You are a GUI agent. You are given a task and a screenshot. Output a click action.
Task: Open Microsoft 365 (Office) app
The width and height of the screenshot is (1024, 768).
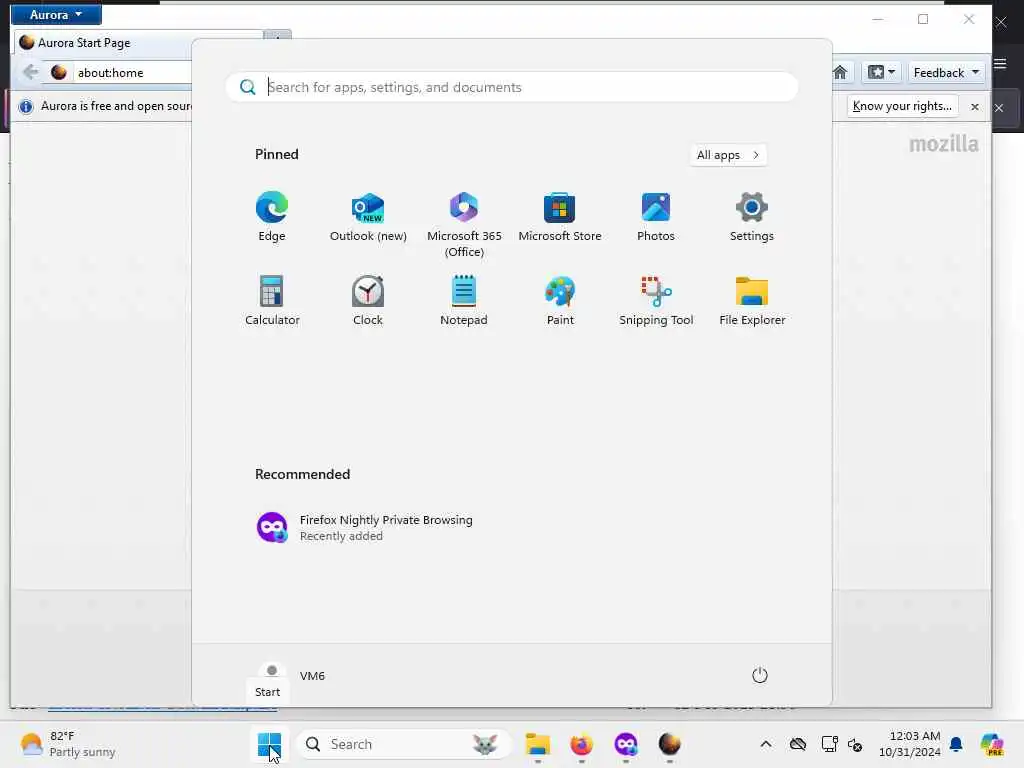coord(464,224)
